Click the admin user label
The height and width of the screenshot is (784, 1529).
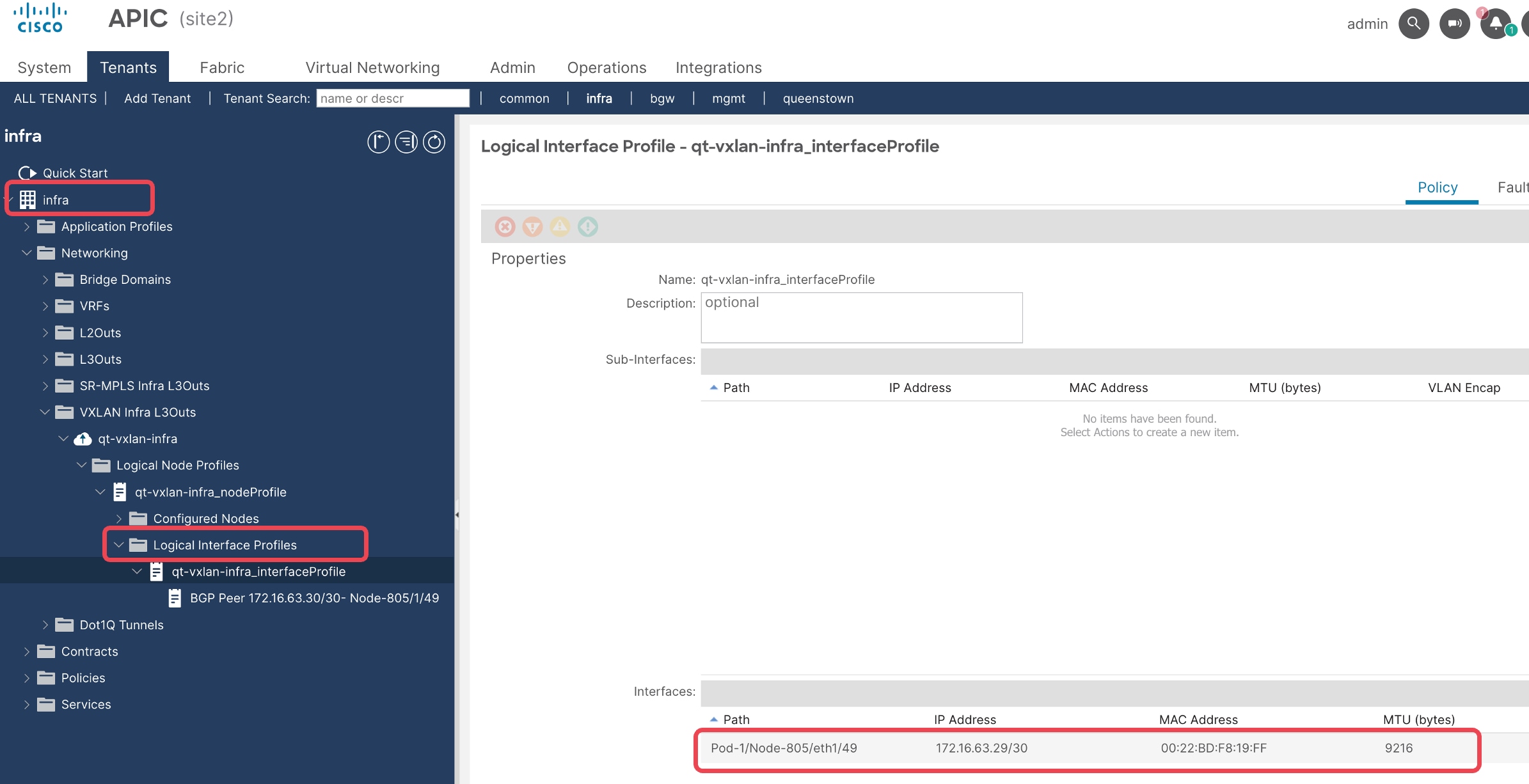click(1367, 24)
